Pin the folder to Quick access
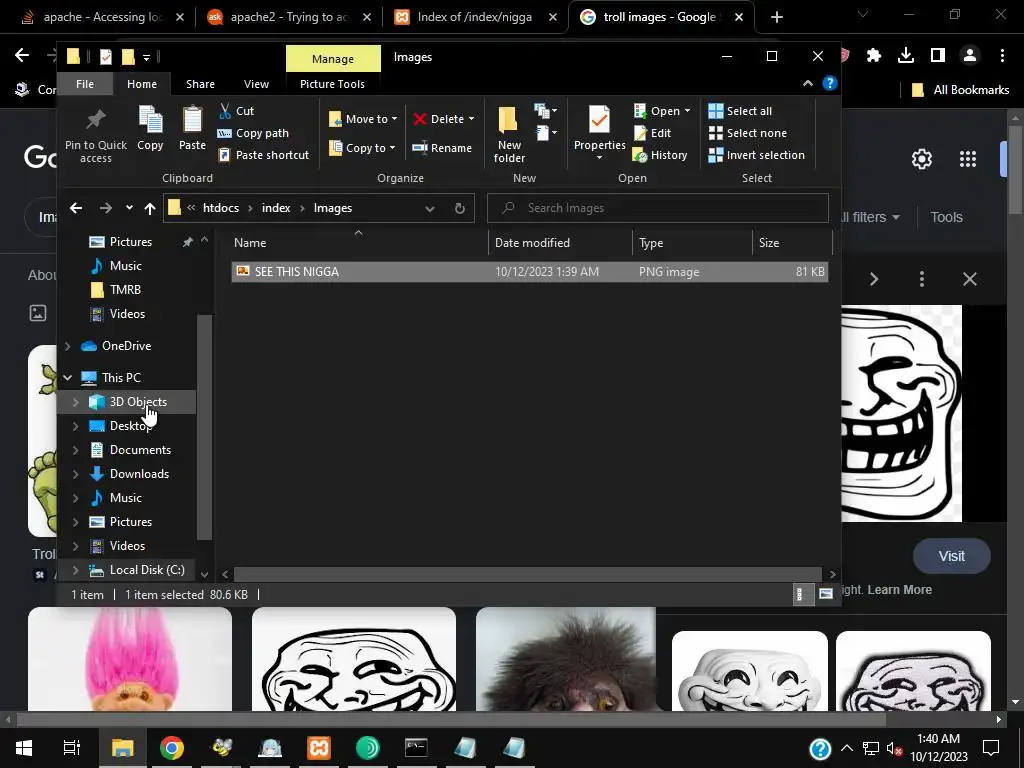 [x=96, y=135]
